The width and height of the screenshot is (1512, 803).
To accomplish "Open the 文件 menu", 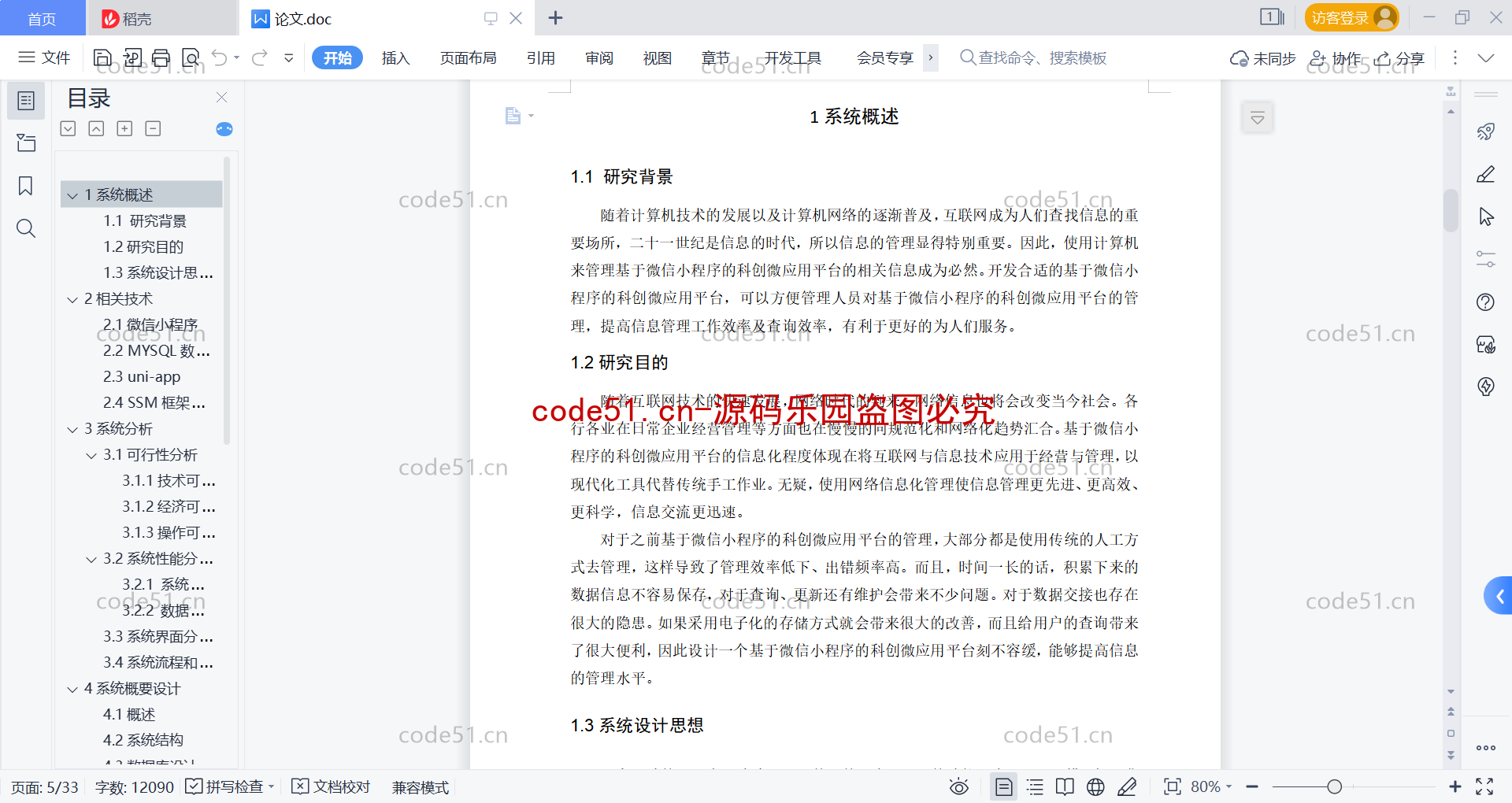I will pos(45,57).
